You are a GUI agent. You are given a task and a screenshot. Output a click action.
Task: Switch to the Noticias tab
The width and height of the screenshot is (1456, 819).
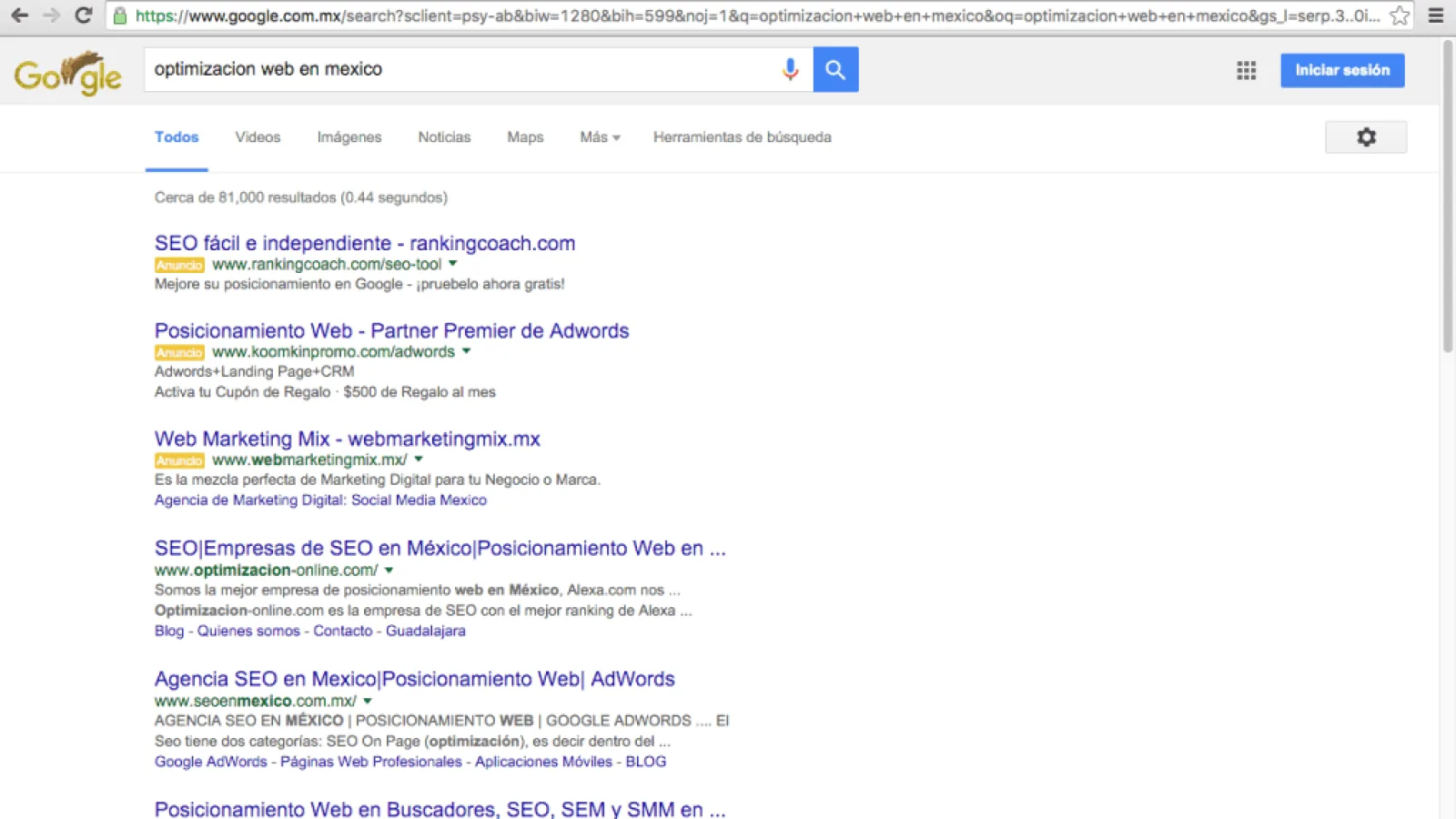point(444,137)
